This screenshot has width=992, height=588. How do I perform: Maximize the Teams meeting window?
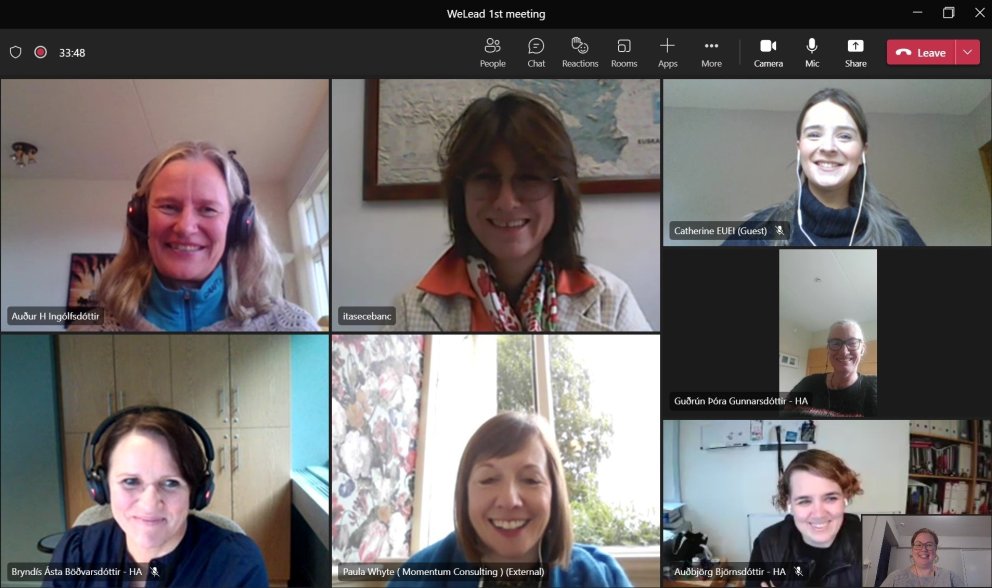[x=948, y=13]
